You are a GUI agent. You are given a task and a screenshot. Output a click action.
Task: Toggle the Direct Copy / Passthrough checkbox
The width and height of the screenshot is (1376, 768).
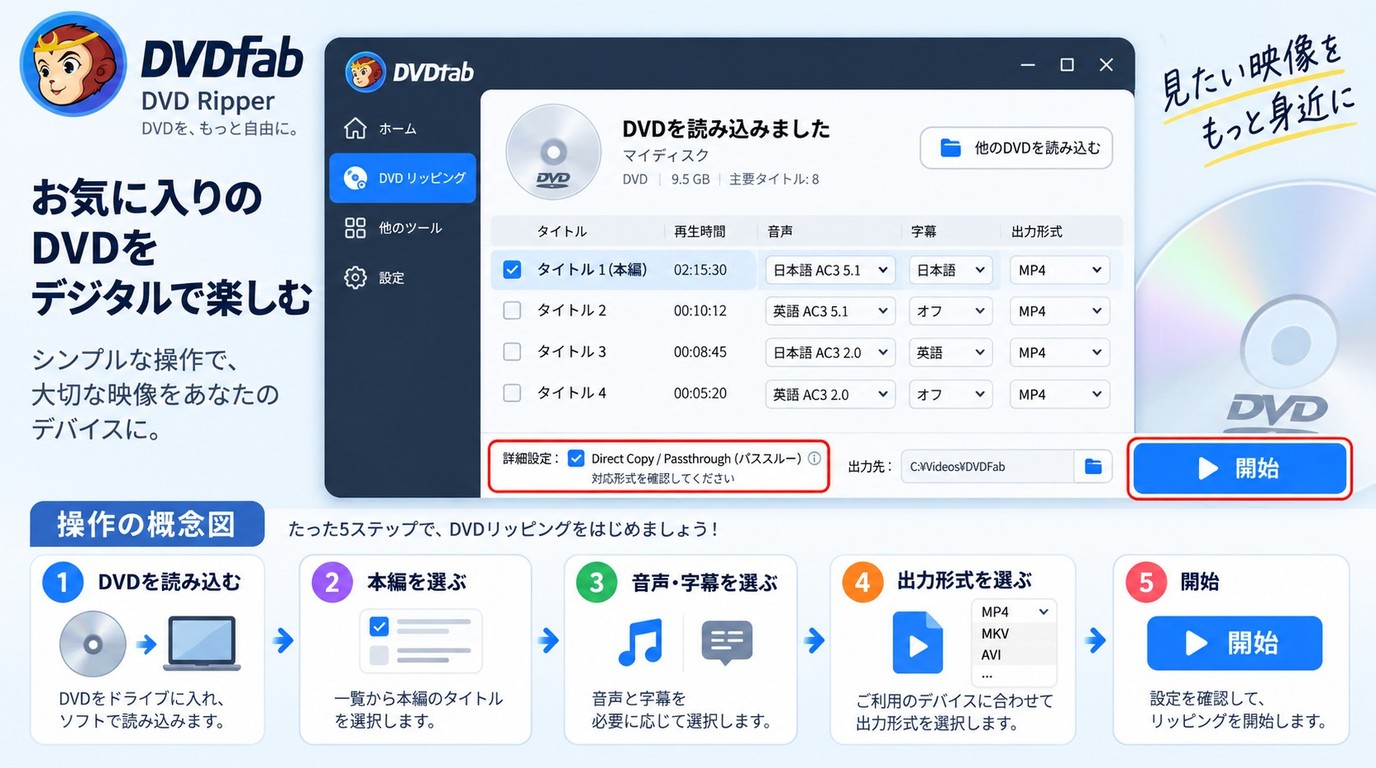(576, 459)
